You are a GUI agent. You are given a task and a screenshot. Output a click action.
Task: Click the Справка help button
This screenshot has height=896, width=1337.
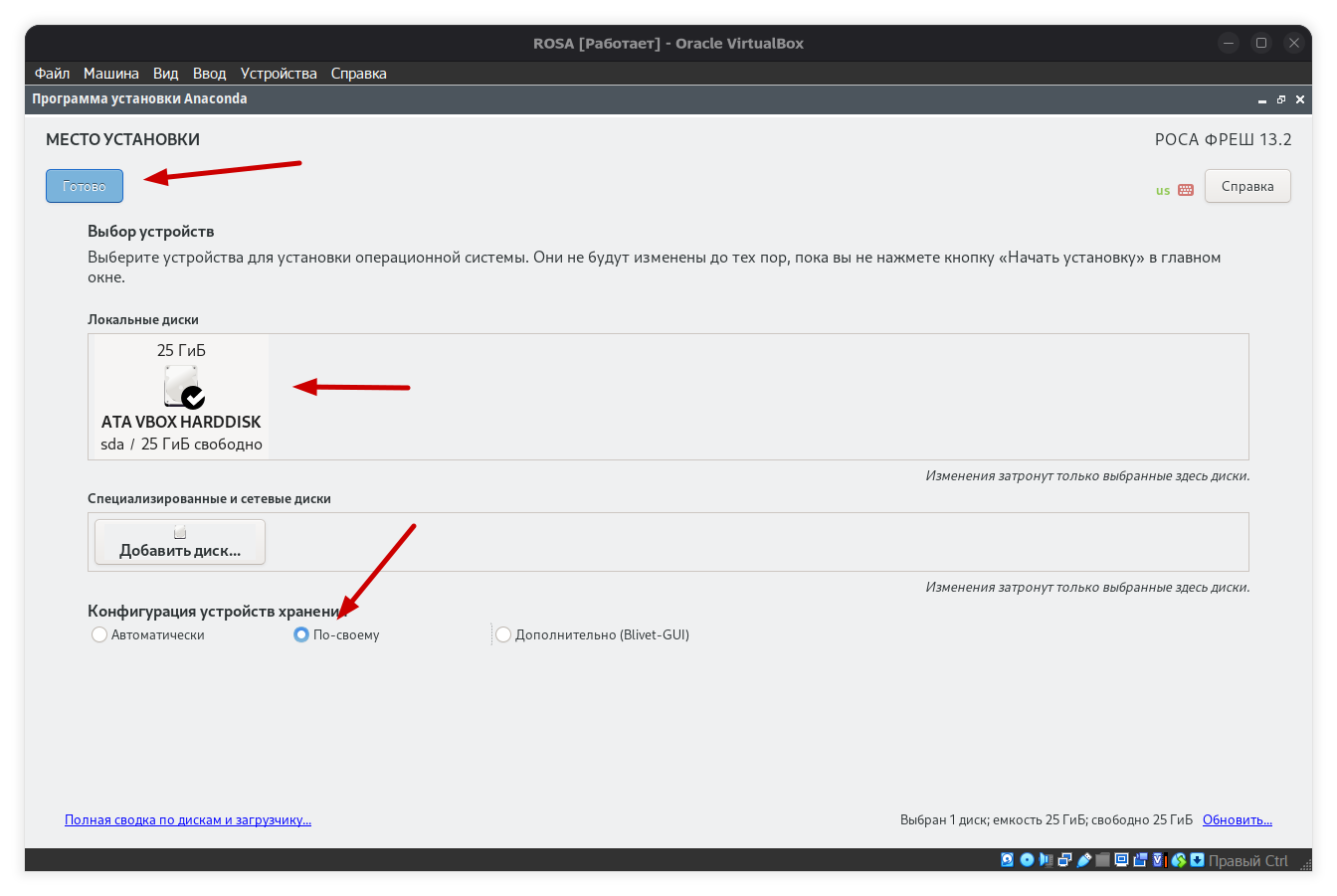pyautogui.click(x=1247, y=186)
